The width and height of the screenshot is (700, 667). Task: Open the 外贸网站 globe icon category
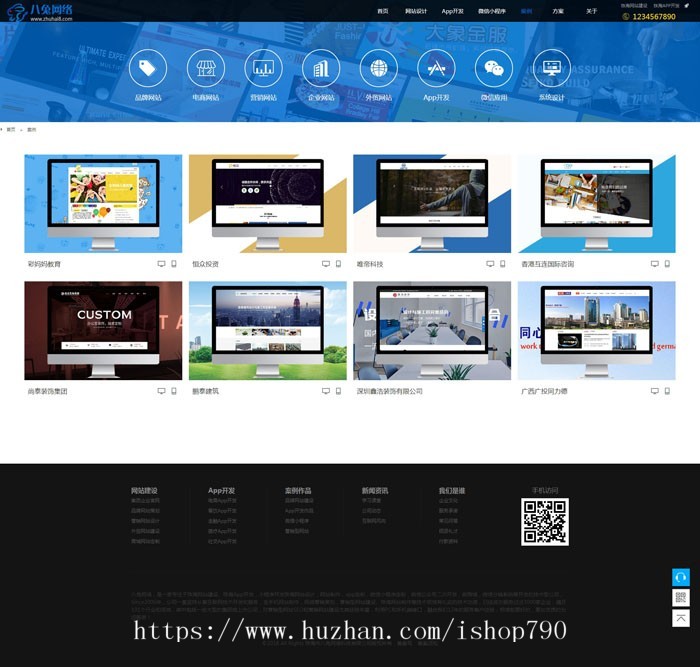coord(379,68)
